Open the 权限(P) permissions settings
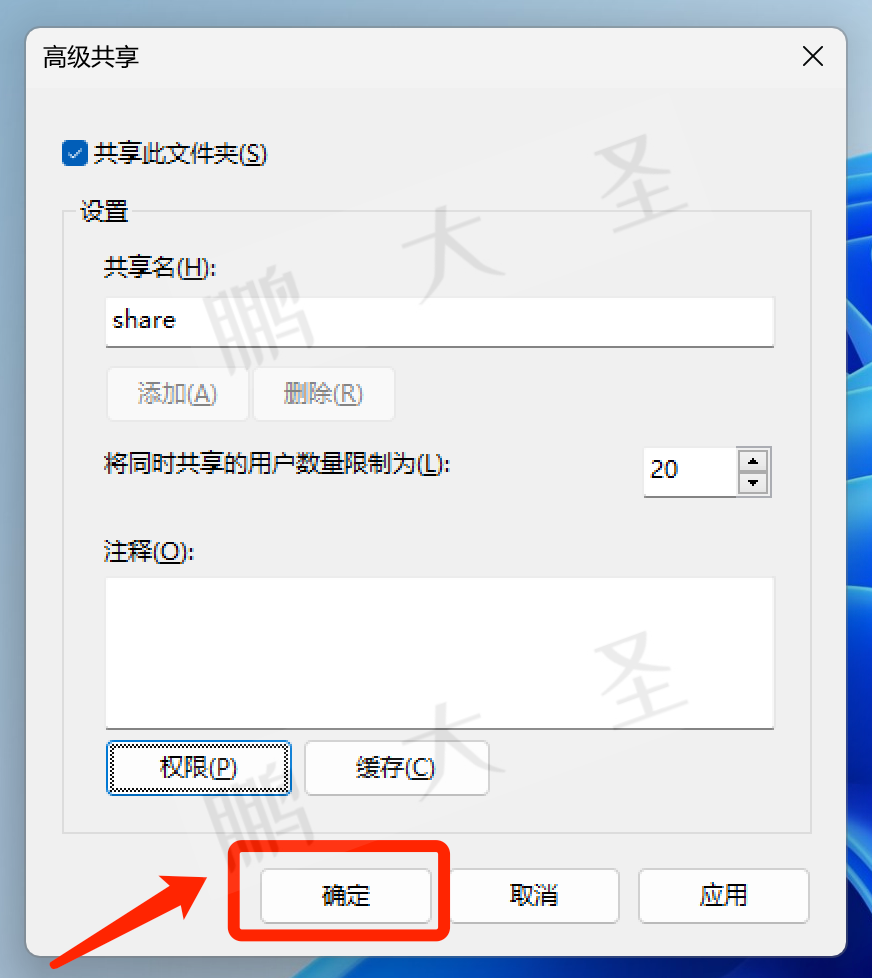Viewport: 872px width, 978px height. [x=198, y=768]
